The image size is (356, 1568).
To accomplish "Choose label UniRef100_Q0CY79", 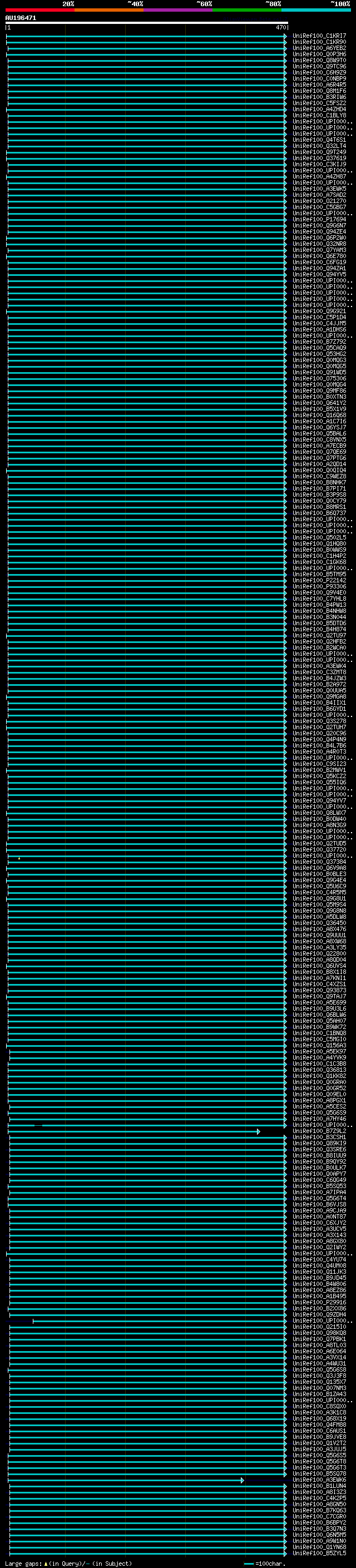I will click(x=319, y=501).
